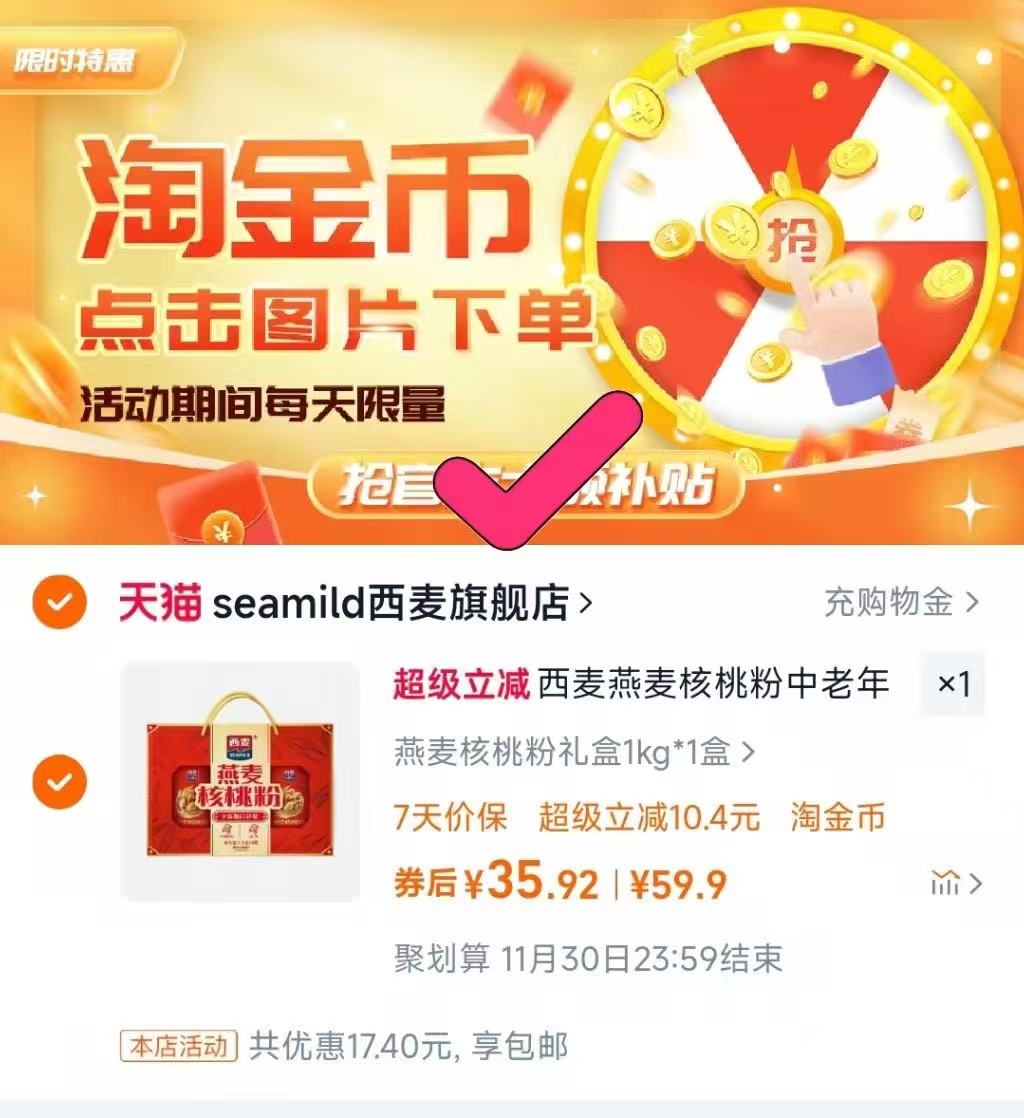Screen dimensions: 1024x1118
Task: Tap the pointing hand graphic on the wheel
Action: coord(841,335)
